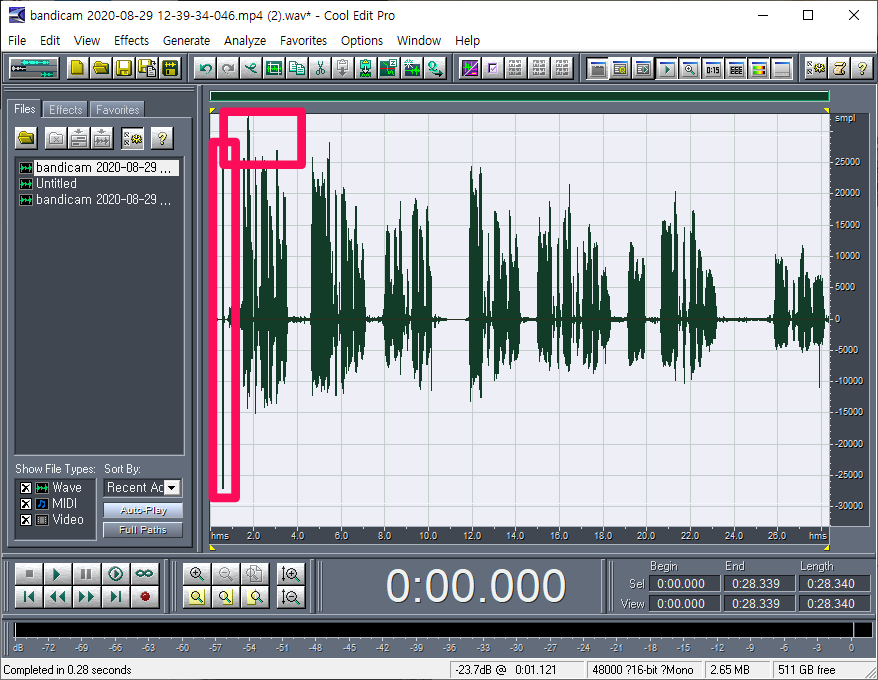The width and height of the screenshot is (878, 680).
Task: Go to end transport button
Action: (x=115, y=597)
